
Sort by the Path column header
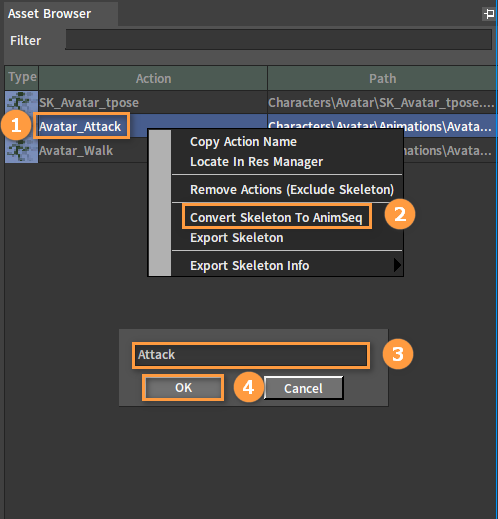[382, 78]
